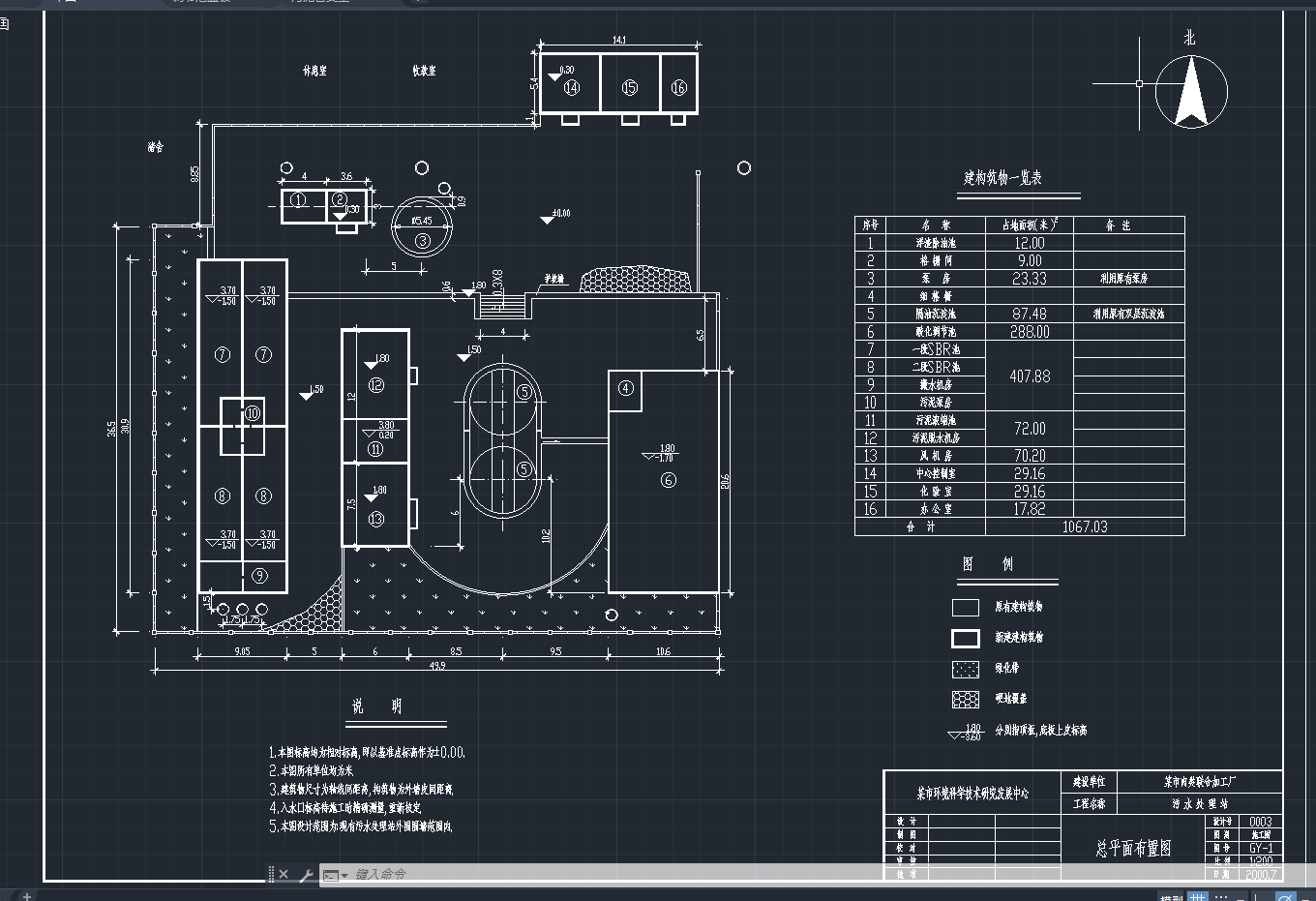Pick the 87.48 area cell in the table
The height and width of the screenshot is (901, 1316).
pos(1030,314)
